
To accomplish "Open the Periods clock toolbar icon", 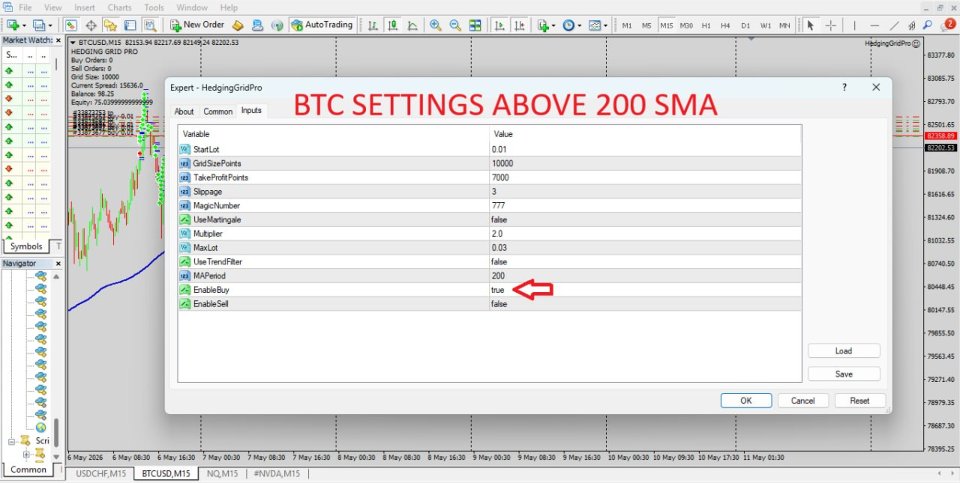I will coord(568,25).
